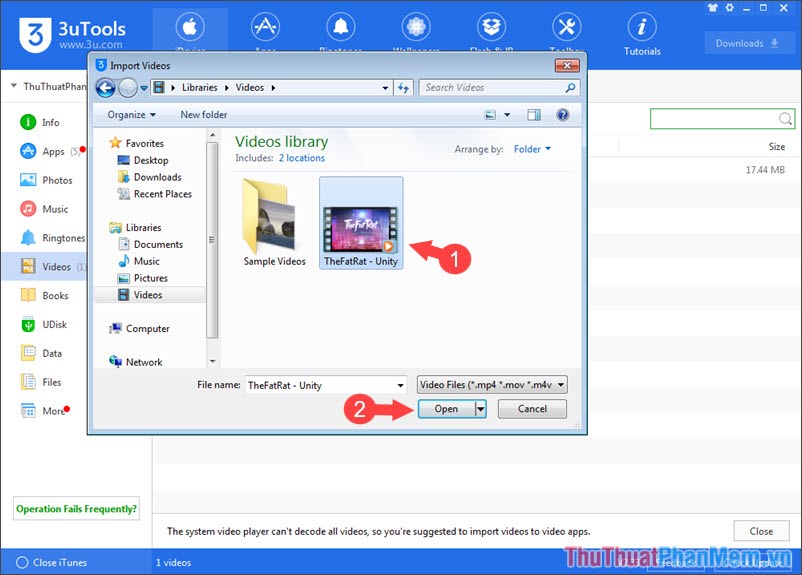Select the Music sidebar icon
Image resolution: width=802 pixels, height=575 pixels.
pyautogui.click(x=28, y=209)
